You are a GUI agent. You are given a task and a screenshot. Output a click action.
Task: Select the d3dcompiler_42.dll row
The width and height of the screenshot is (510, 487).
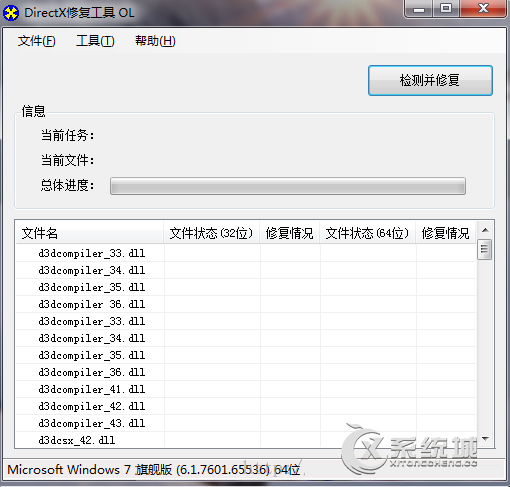click(246, 406)
